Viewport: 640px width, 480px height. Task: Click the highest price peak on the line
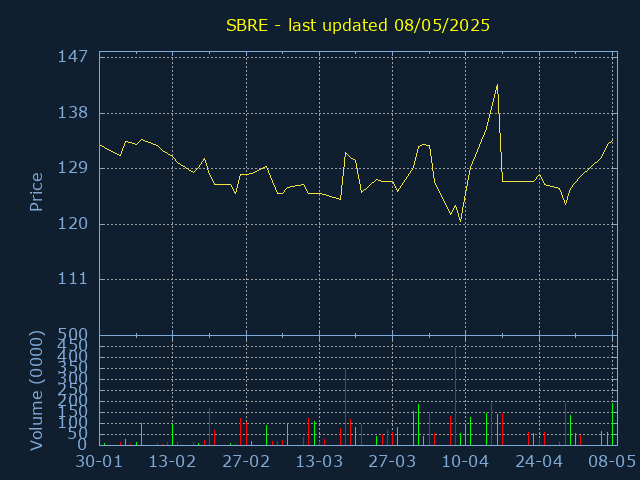pos(497,85)
